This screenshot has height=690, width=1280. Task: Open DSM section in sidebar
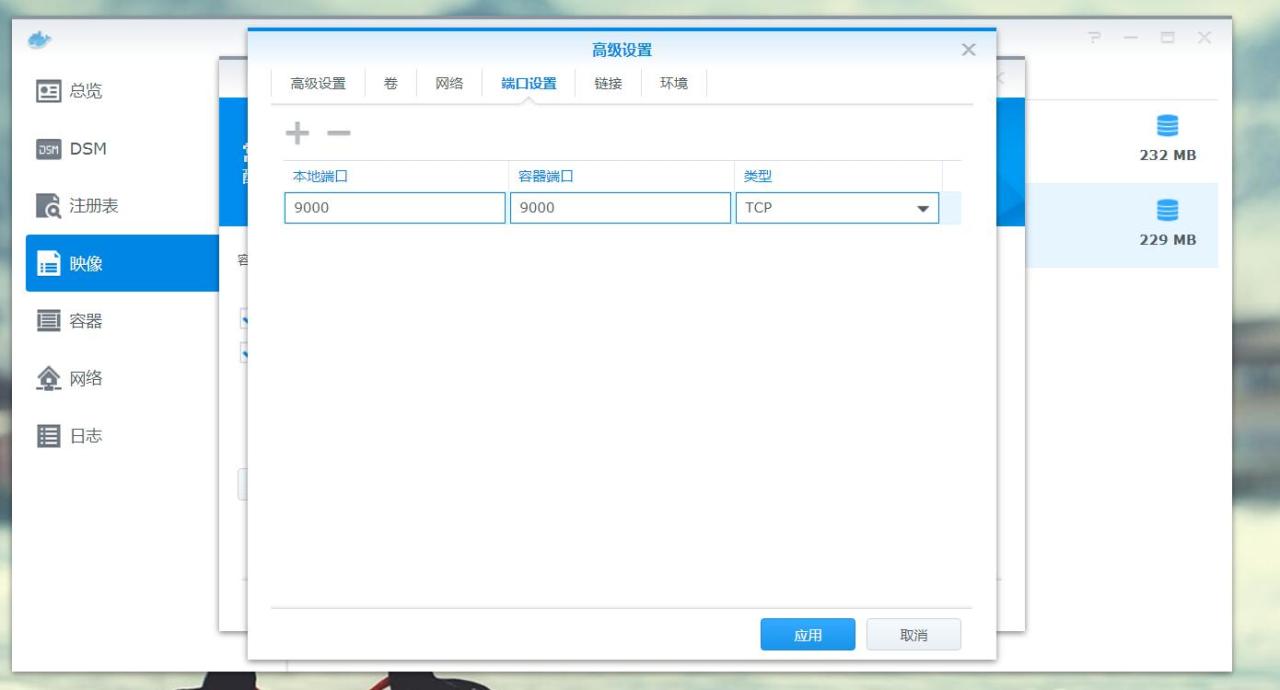[72, 149]
